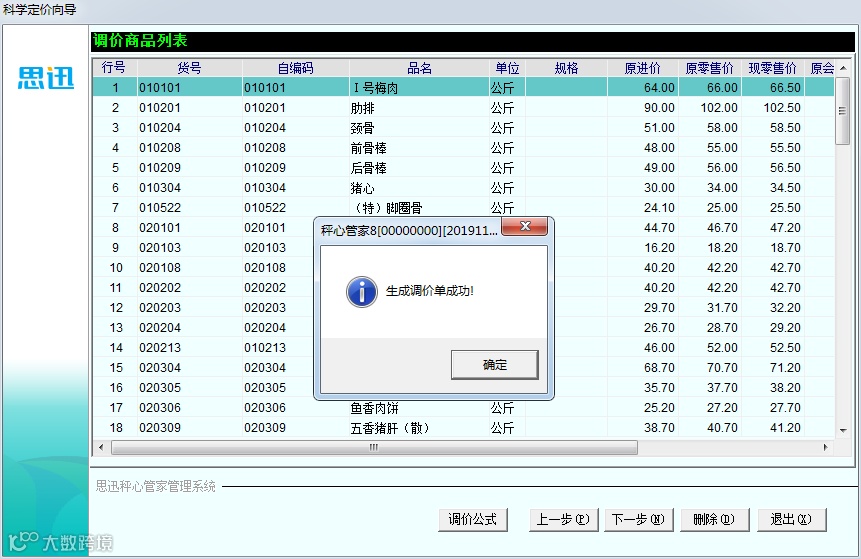The image size is (861, 559).
Task: Click row number 12 cell
Action: (116, 308)
